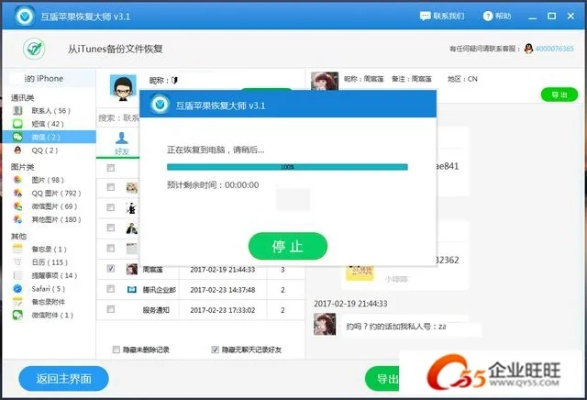Select 备忘录附件 category
Viewport: 587px width, 400px height.
(x=48, y=302)
